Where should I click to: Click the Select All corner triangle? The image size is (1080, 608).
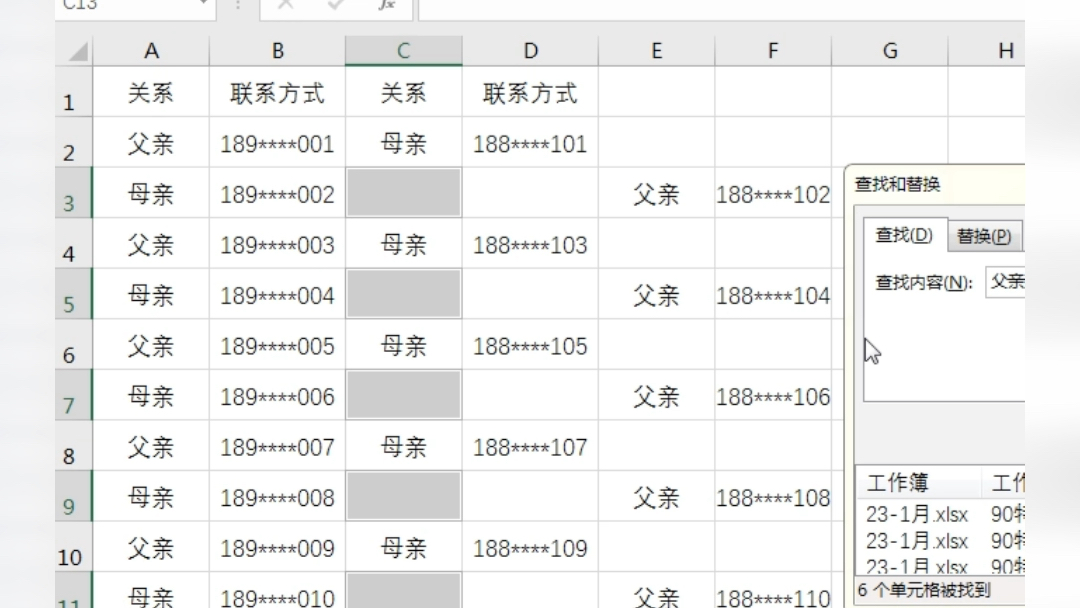pos(76,52)
